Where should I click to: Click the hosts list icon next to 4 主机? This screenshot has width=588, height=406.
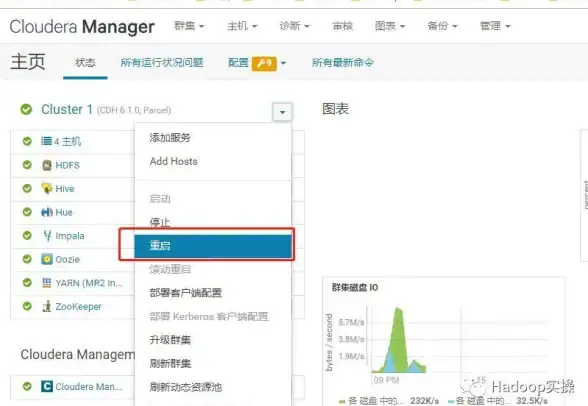pyautogui.click(x=46, y=141)
